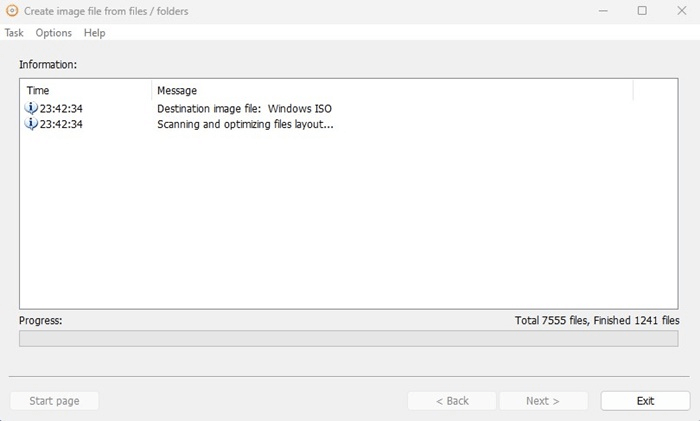The width and height of the screenshot is (700, 421).
Task: Click the Back button
Action: pyautogui.click(x=451, y=401)
